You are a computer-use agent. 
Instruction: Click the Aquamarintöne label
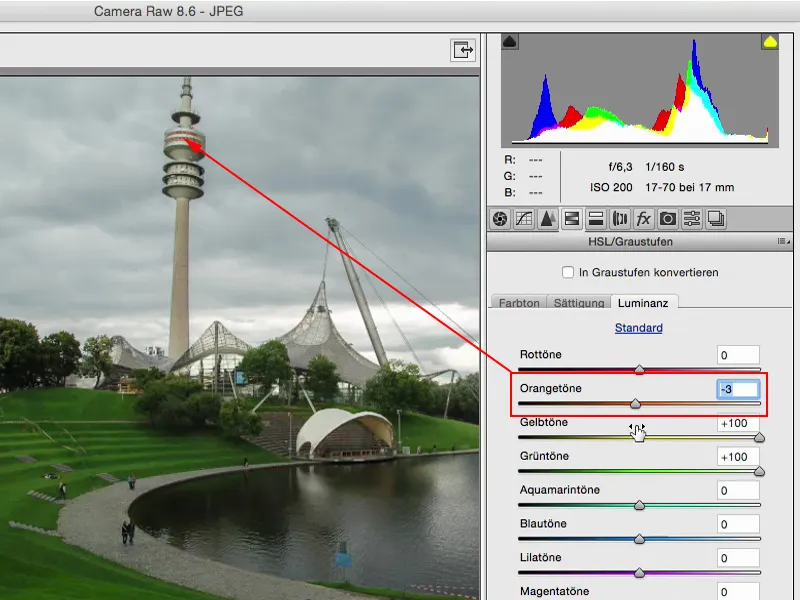[x=560, y=490]
